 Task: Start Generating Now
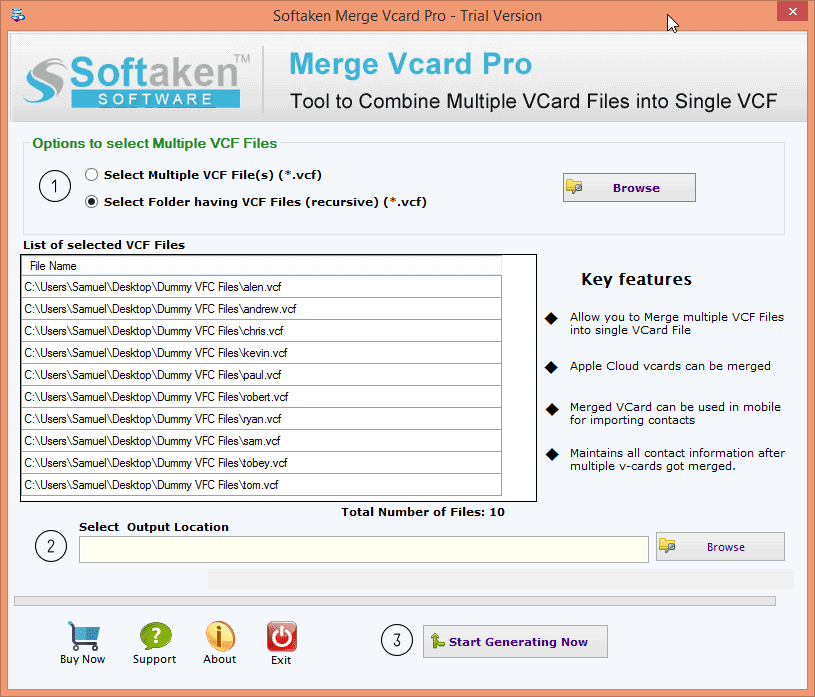[x=515, y=642]
